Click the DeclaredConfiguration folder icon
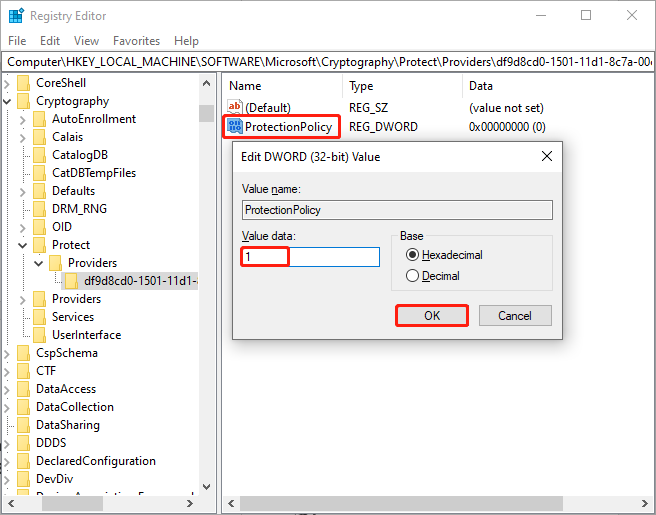656x515 pixels. point(23,461)
